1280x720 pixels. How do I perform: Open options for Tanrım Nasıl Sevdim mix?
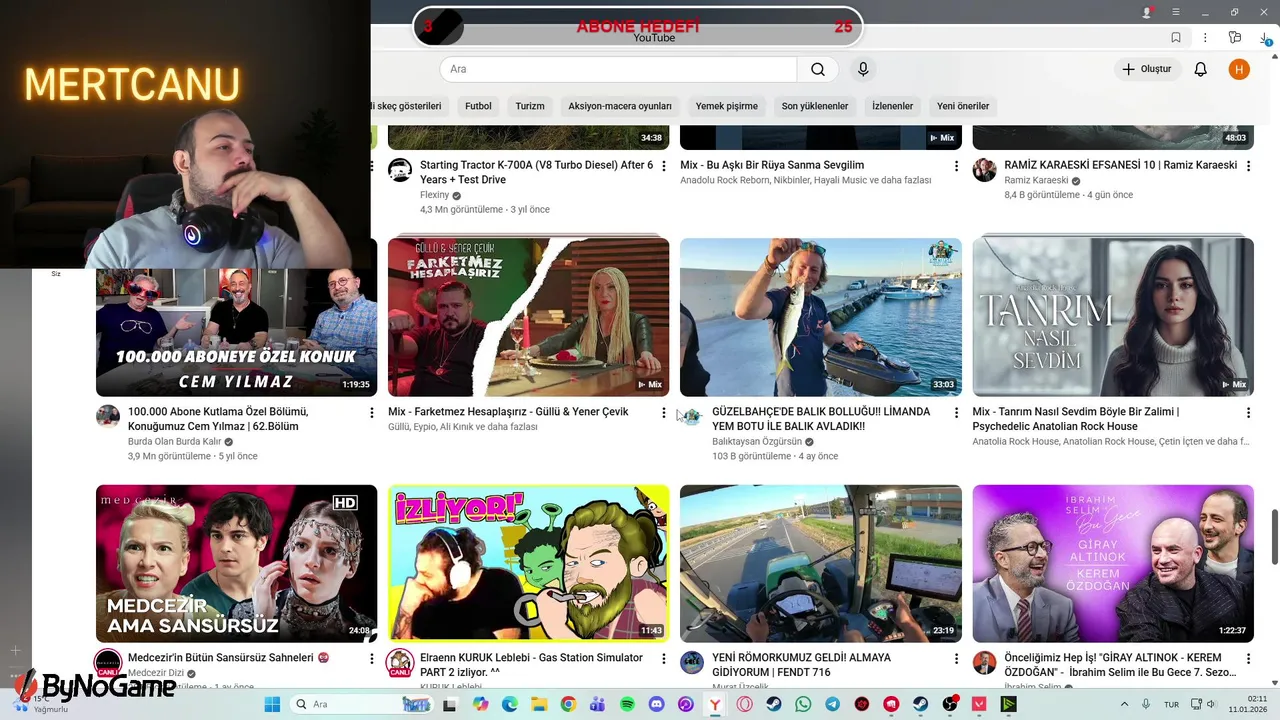coord(1247,412)
